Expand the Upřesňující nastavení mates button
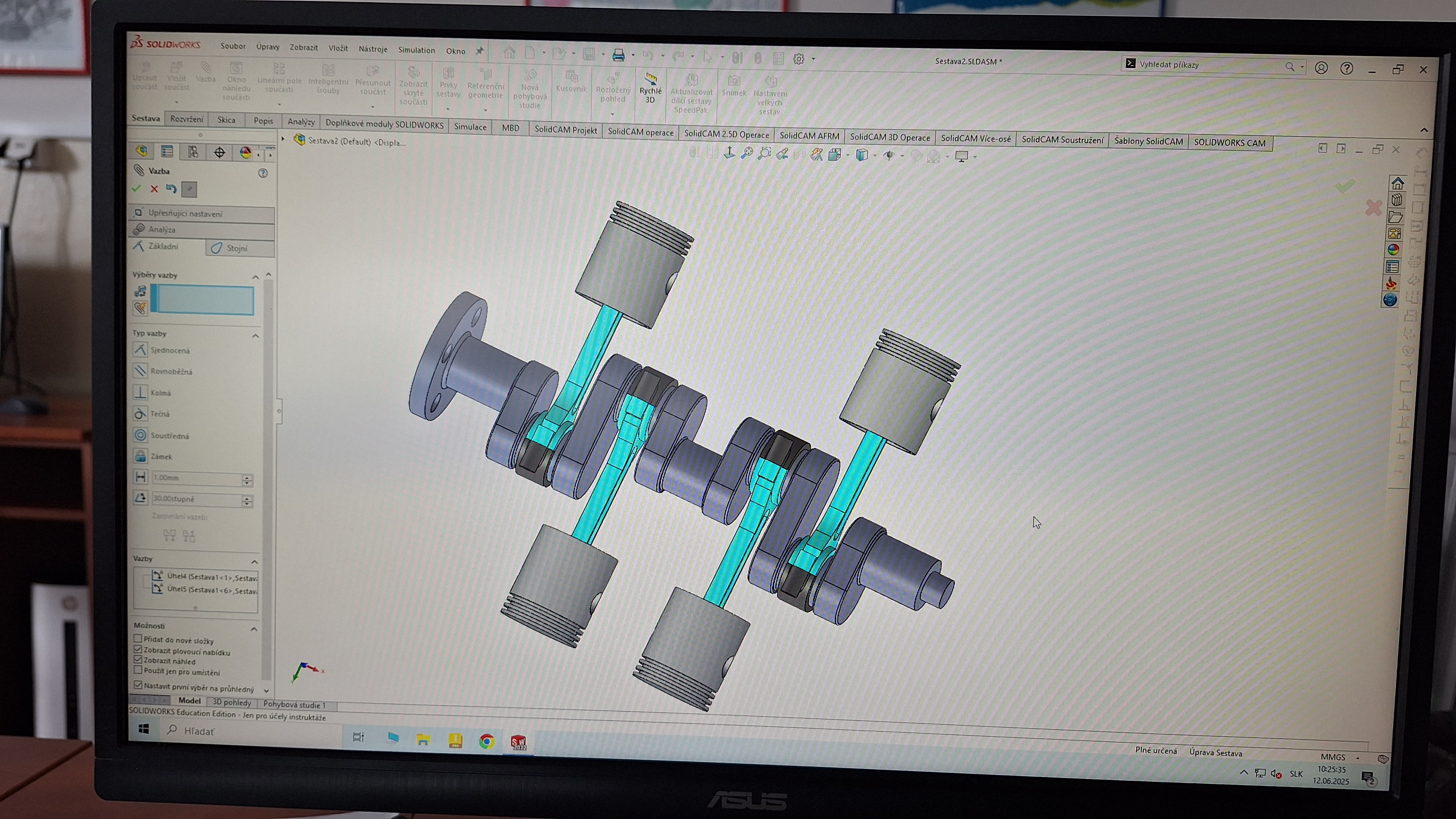Screen dimensions: 1456x819 (202, 214)
